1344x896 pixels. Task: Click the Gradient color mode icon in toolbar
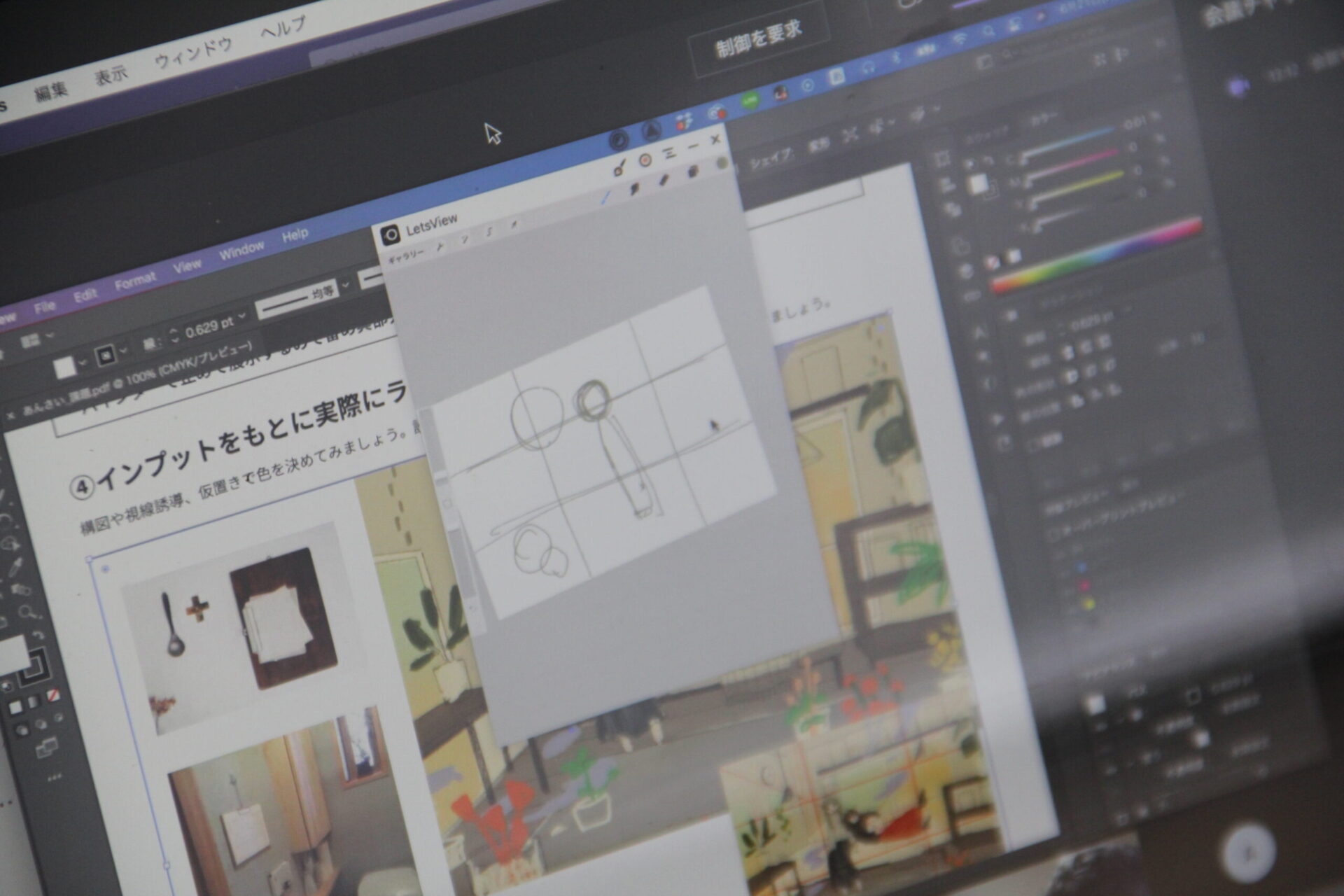tap(34, 701)
